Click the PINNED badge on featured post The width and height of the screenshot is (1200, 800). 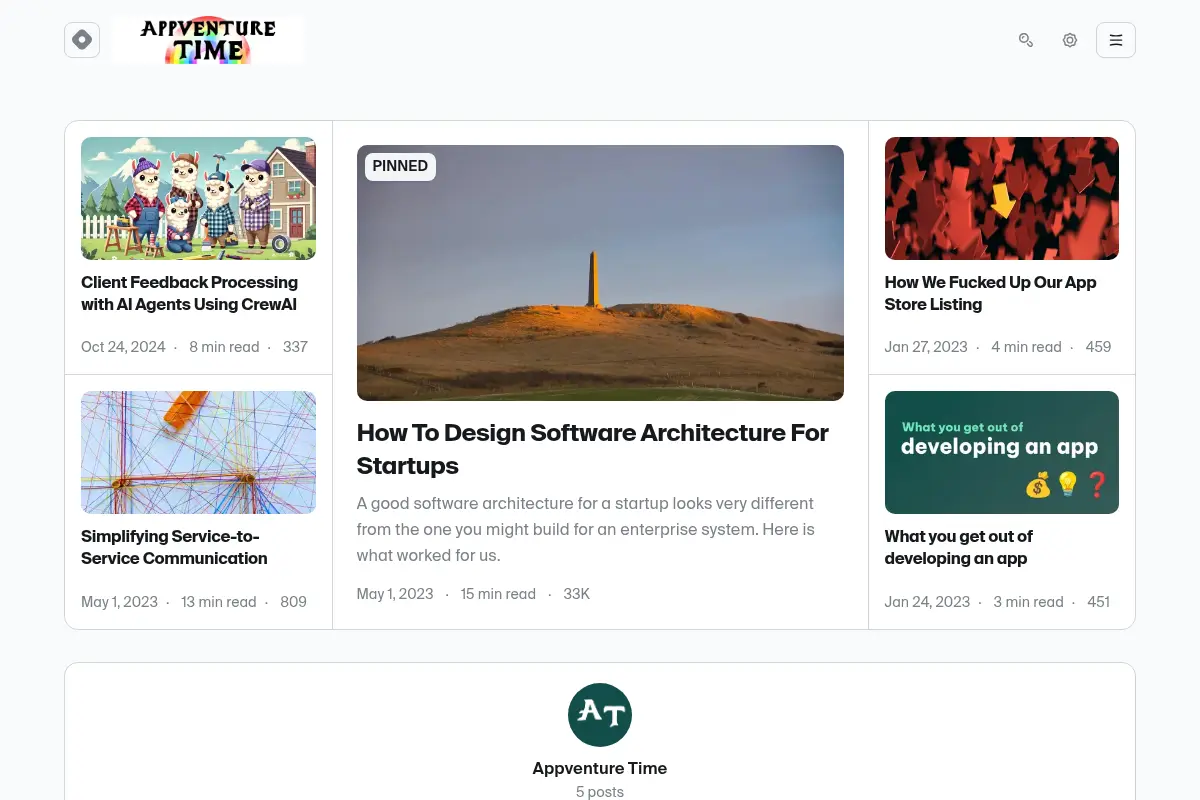click(x=400, y=166)
